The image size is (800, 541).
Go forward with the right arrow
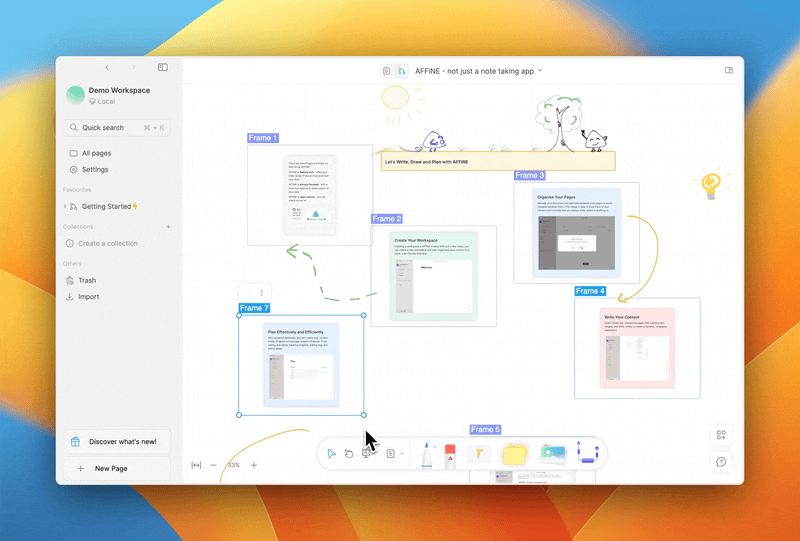point(134,67)
